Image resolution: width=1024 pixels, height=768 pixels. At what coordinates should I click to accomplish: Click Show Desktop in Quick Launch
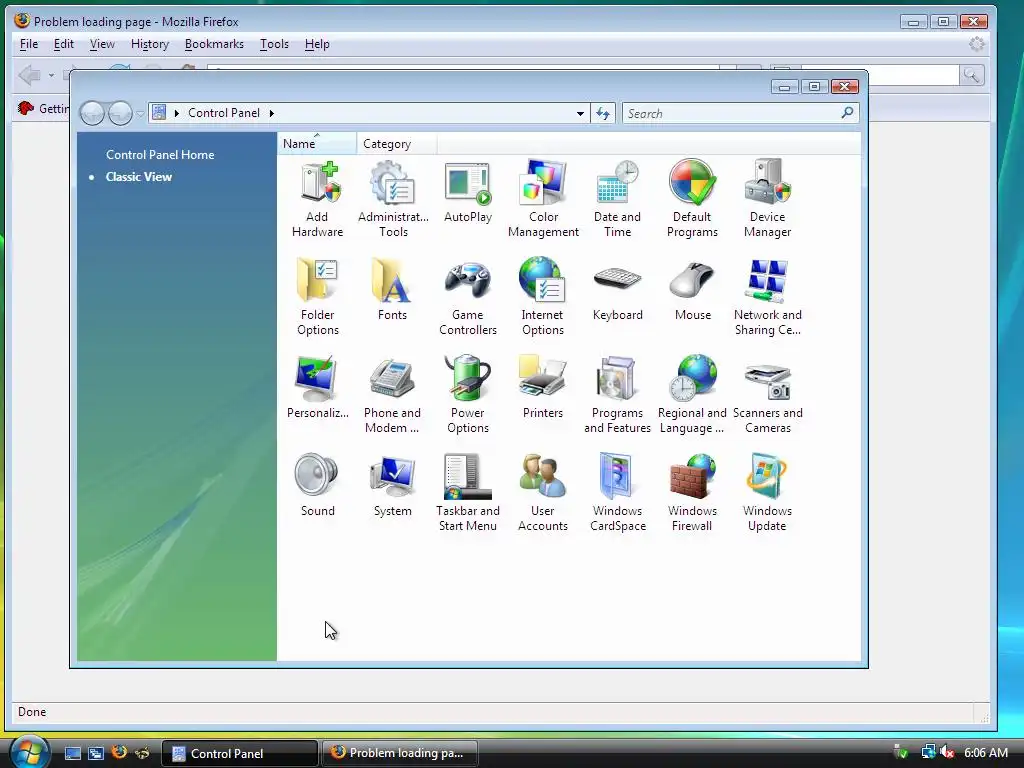72,753
